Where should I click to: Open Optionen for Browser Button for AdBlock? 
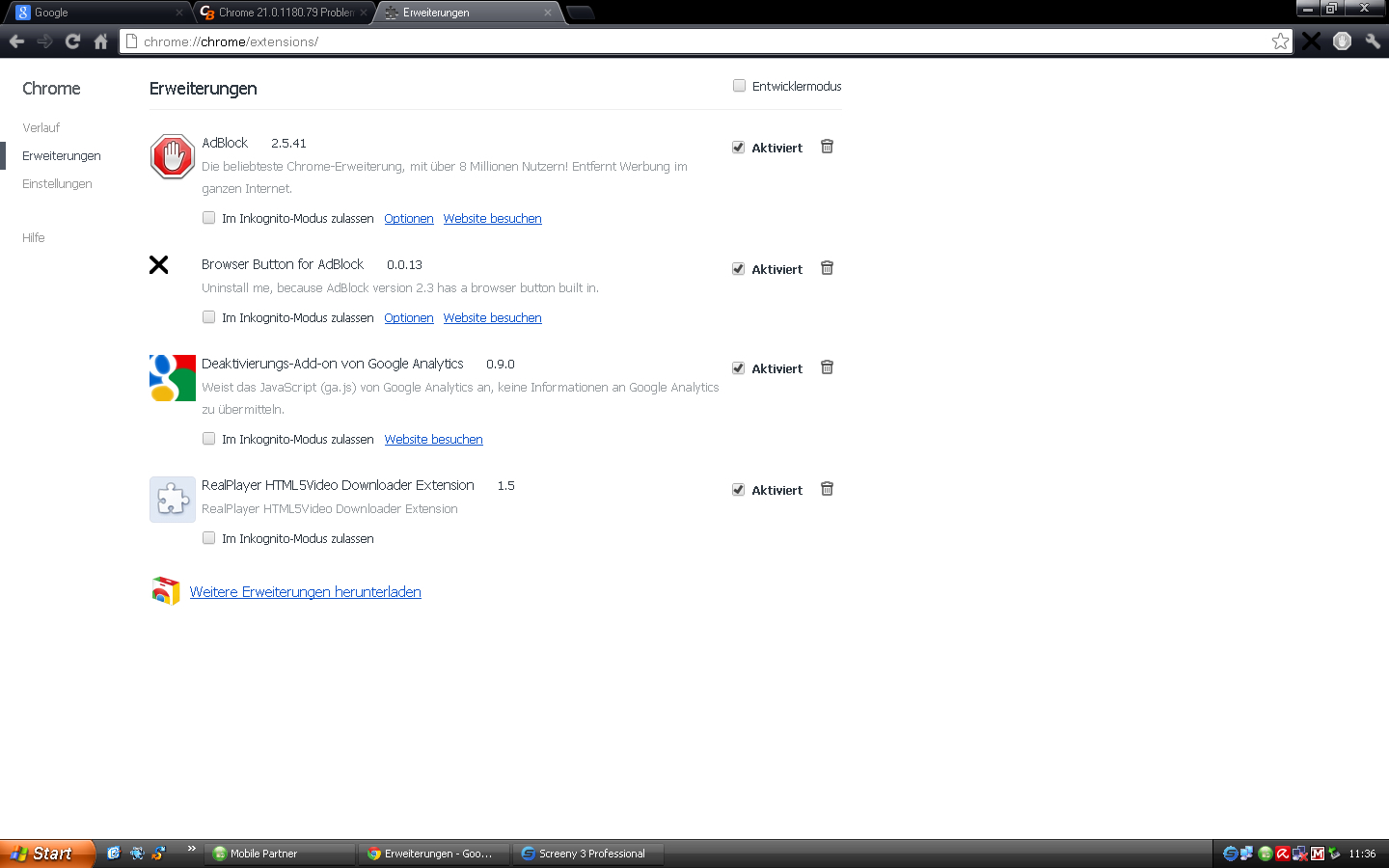pos(409,318)
